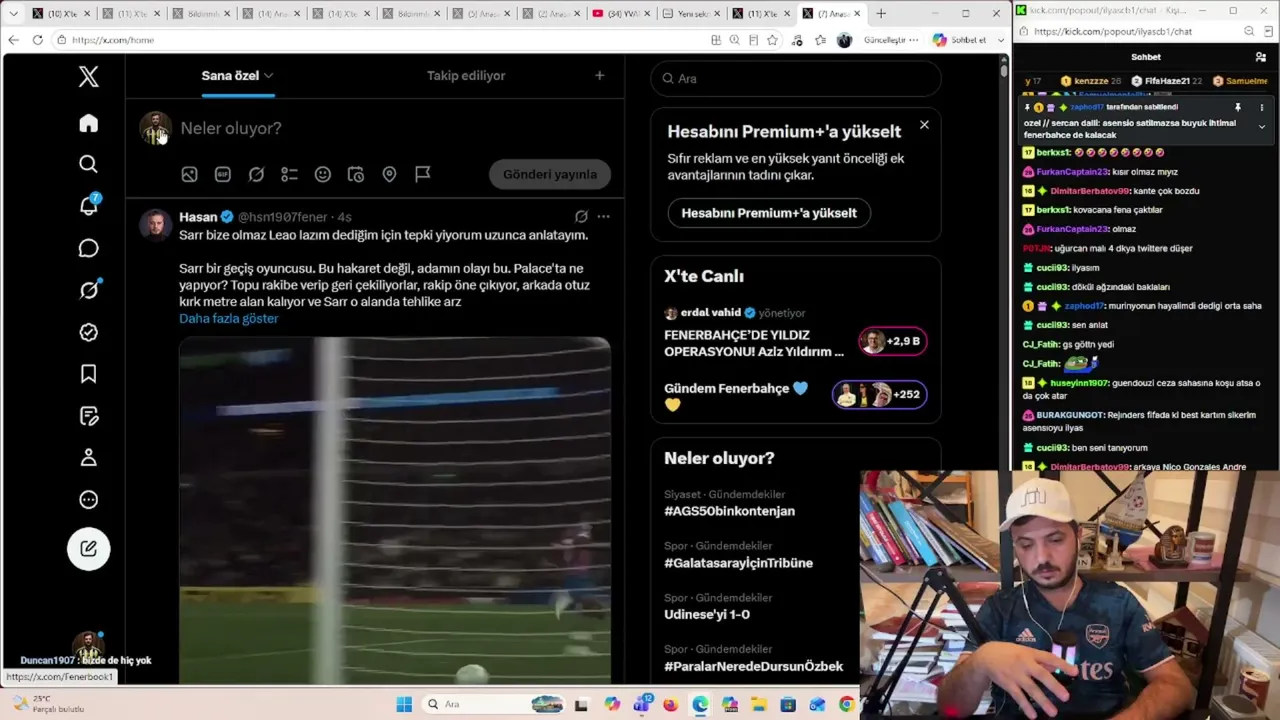Add location tag to post

389,174
